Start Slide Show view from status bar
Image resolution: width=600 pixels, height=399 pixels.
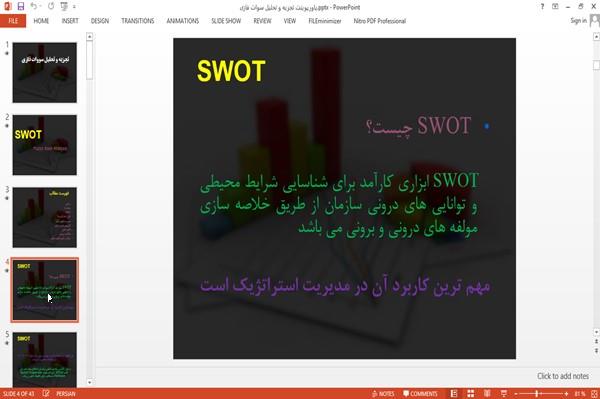(504, 394)
